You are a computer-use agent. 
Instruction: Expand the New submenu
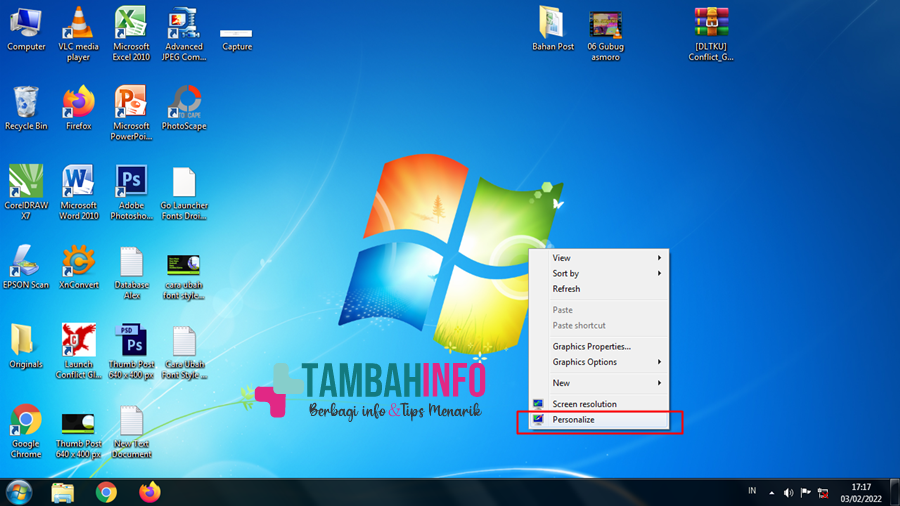click(599, 383)
